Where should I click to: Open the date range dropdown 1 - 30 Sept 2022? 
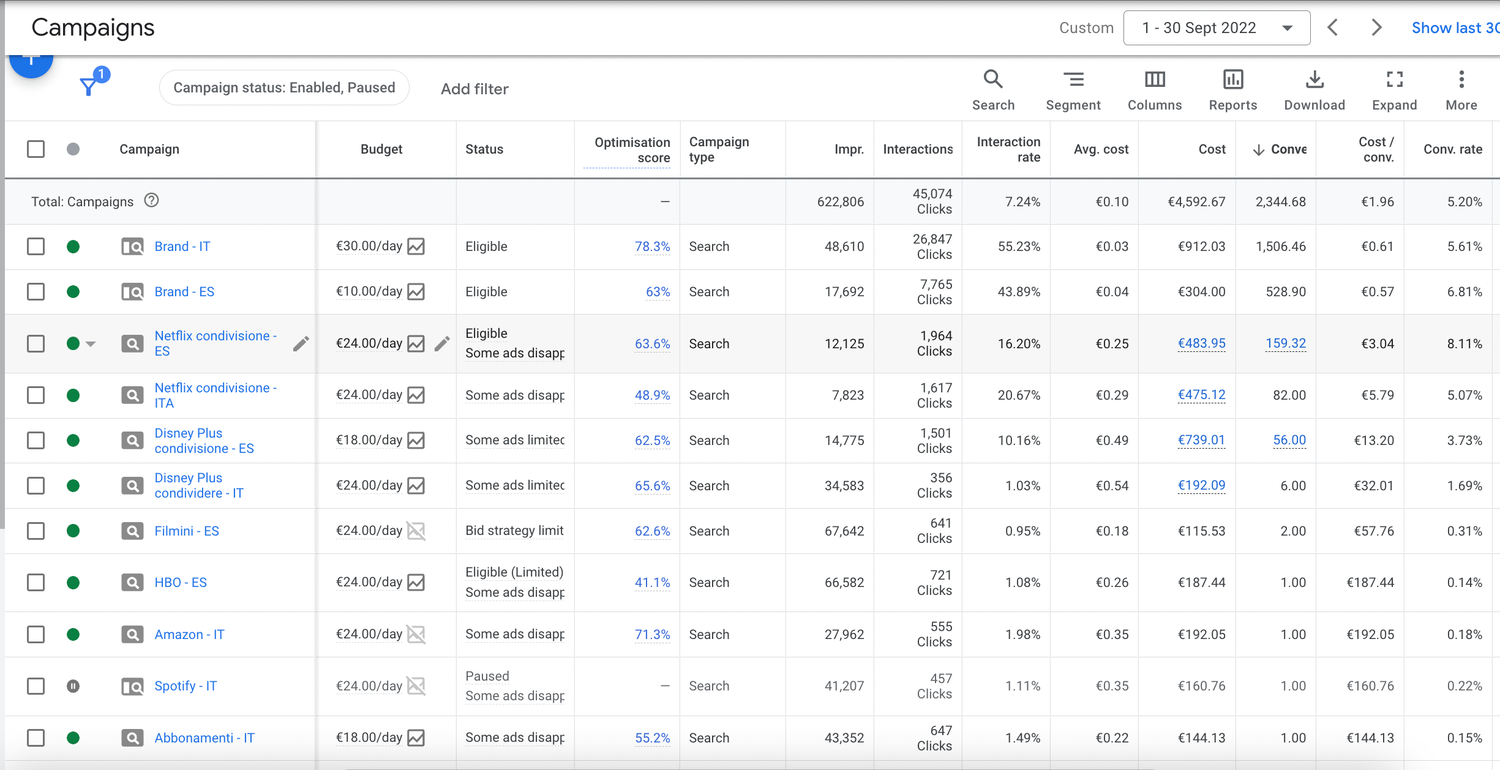(x=1217, y=28)
